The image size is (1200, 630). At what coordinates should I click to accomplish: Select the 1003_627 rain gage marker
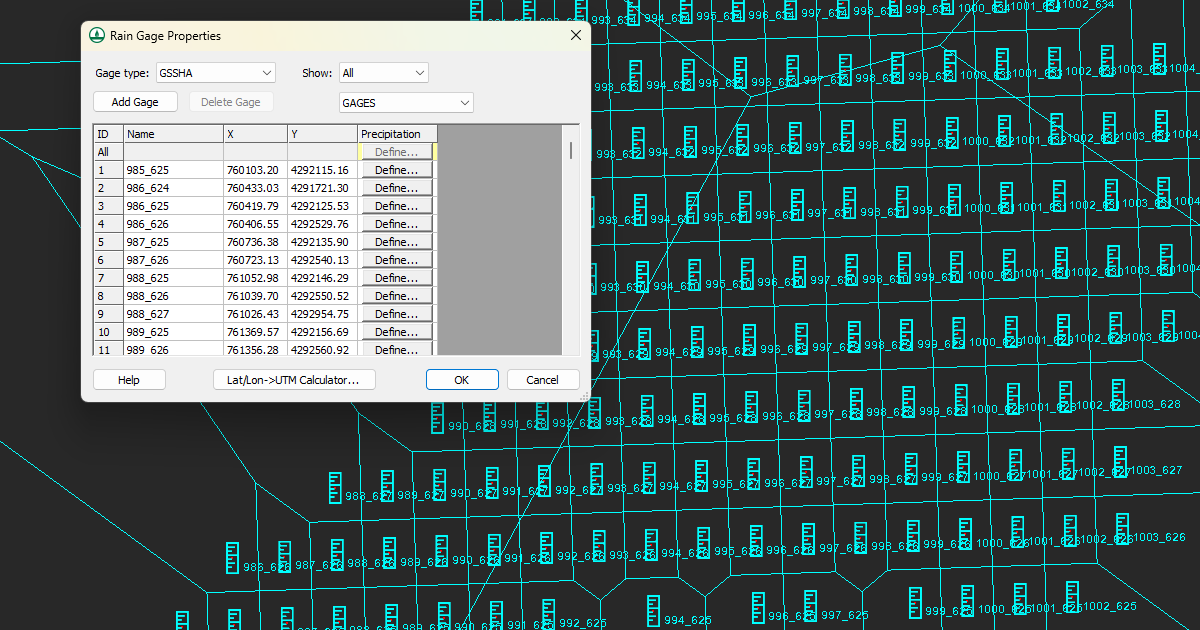[1119, 463]
